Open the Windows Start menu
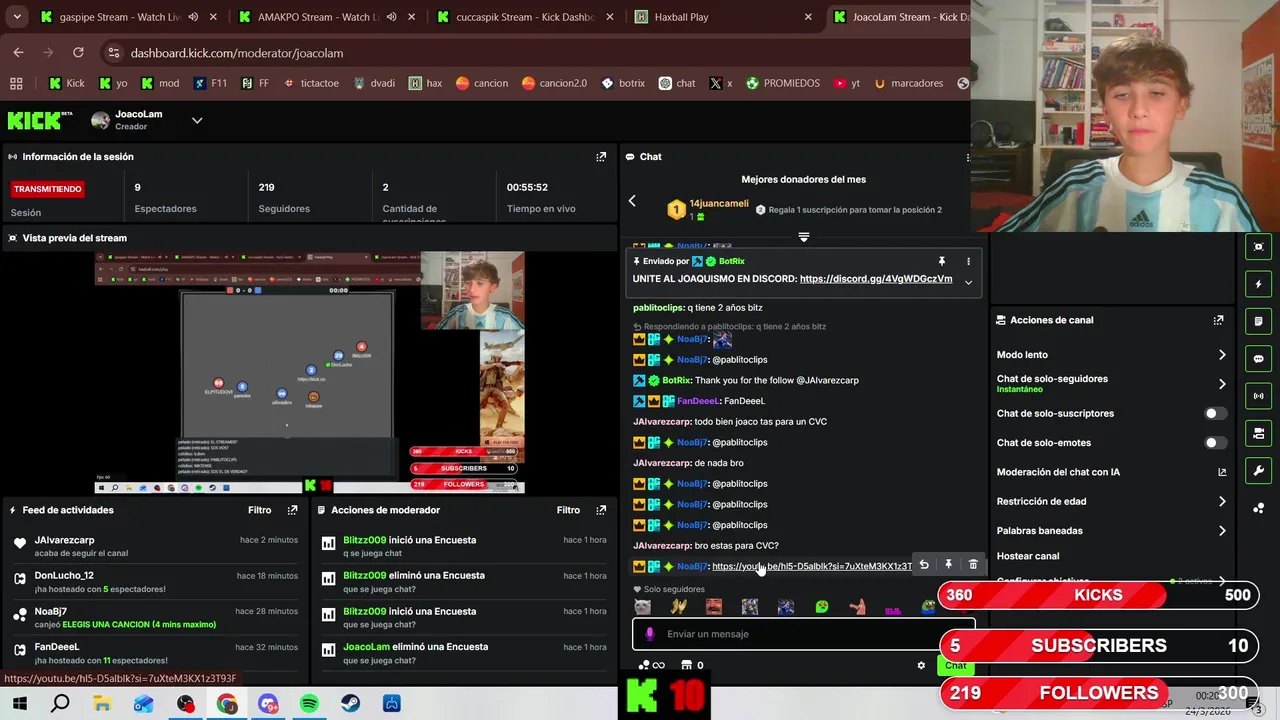The image size is (1280, 720). [18, 704]
